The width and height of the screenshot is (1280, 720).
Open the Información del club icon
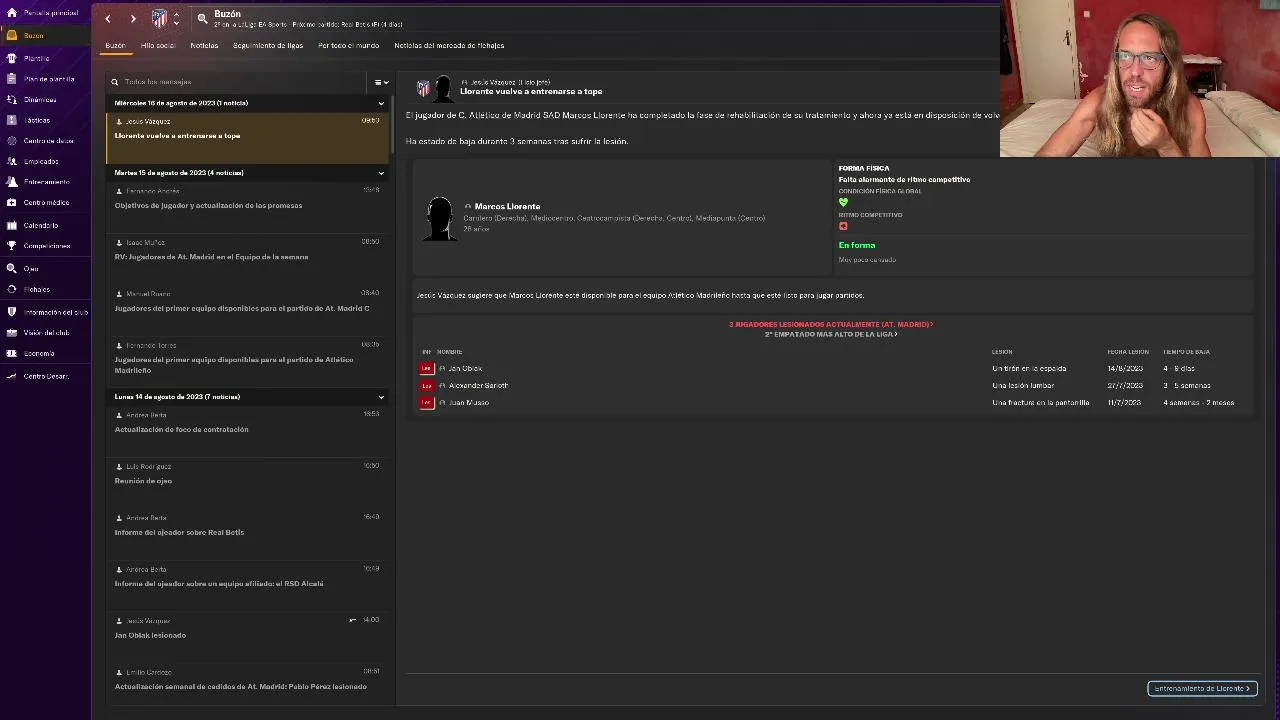click(11, 312)
